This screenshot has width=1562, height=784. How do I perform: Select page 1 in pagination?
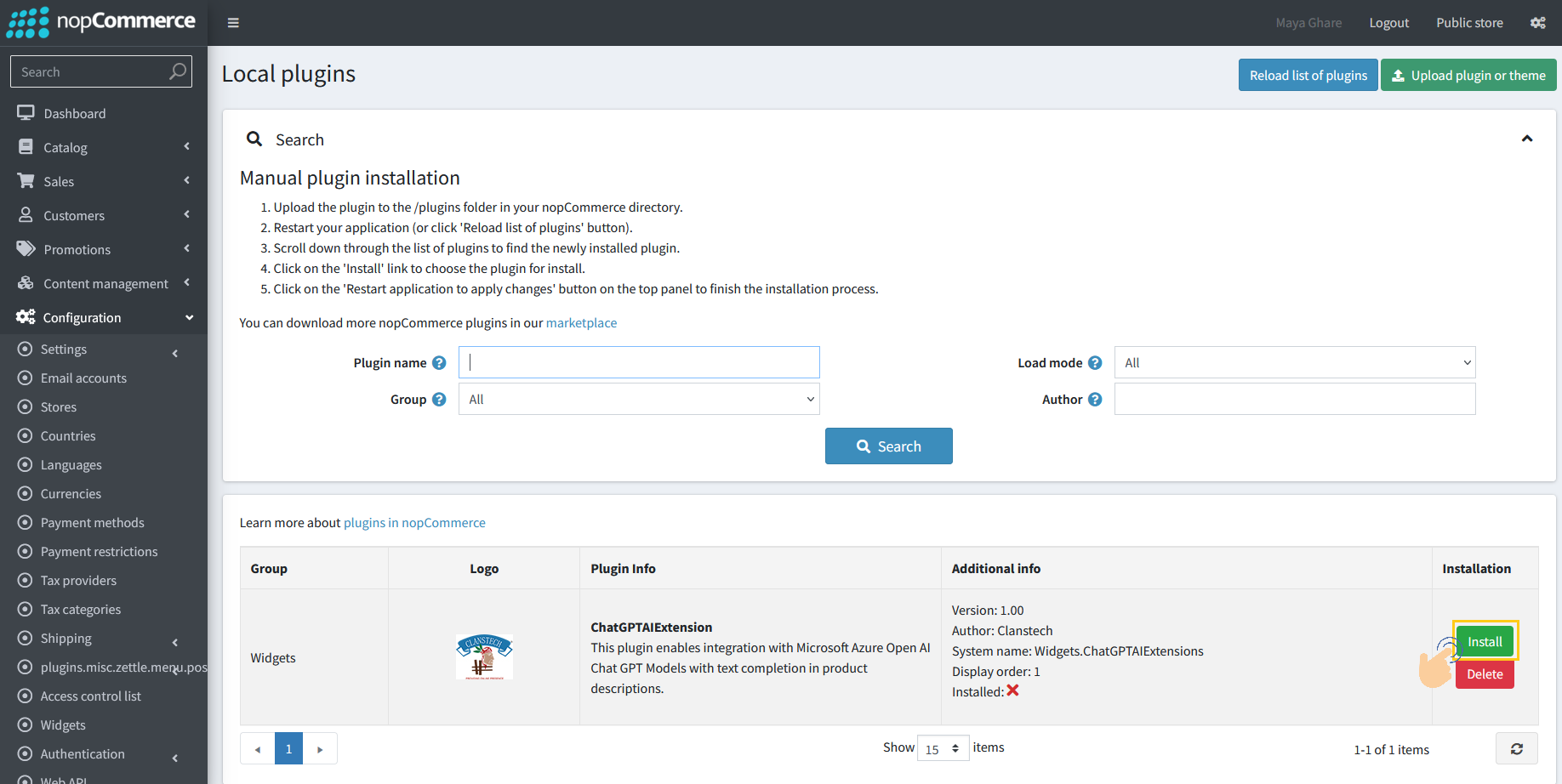pyautogui.click(x=288, y=749)
